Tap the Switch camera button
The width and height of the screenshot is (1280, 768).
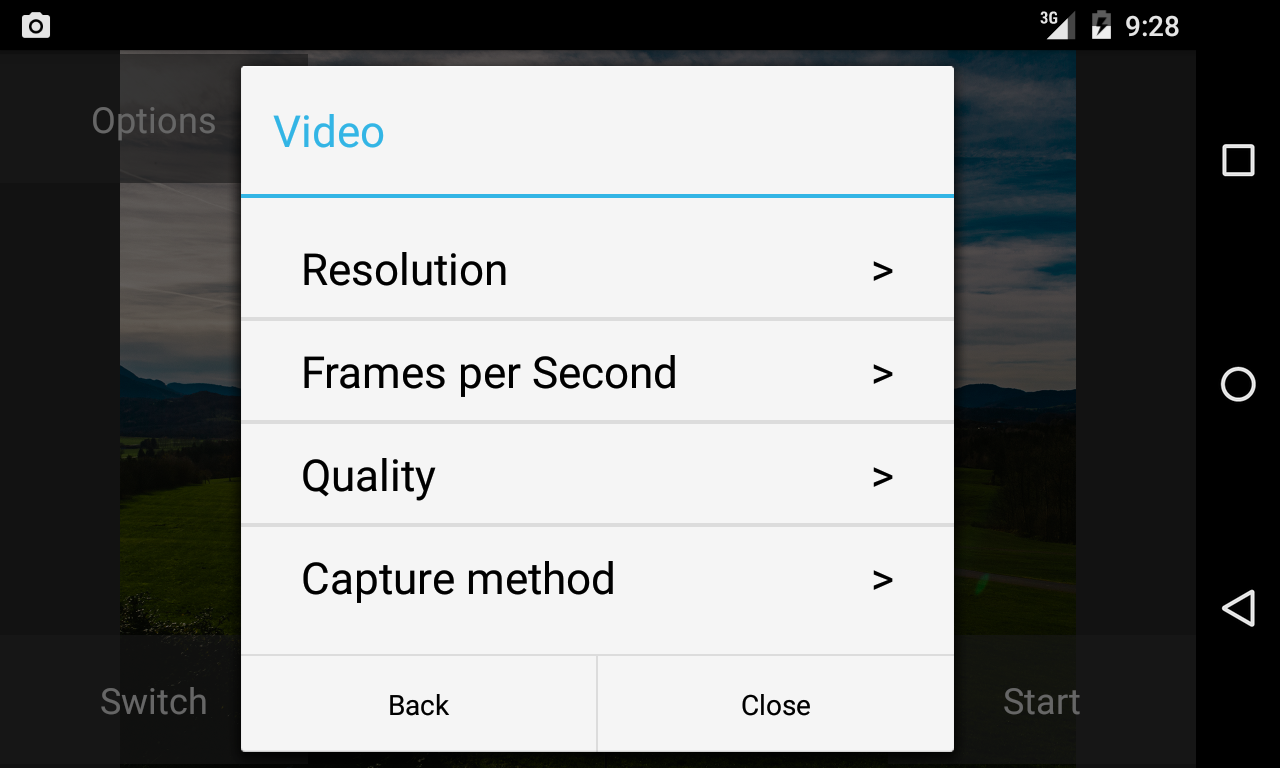click(154, 702)
